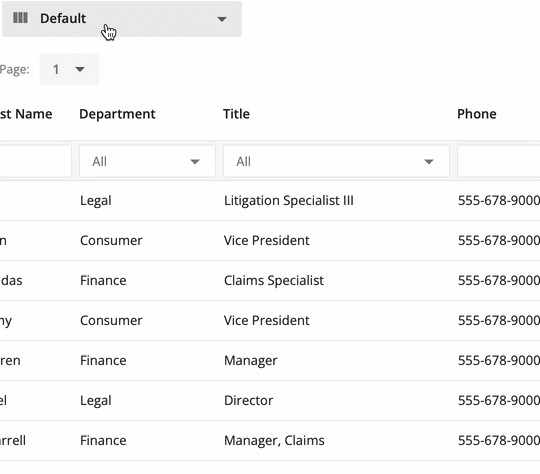Click the Last Name filter input field
Viewport: 540px width, 474px height.
35,161
